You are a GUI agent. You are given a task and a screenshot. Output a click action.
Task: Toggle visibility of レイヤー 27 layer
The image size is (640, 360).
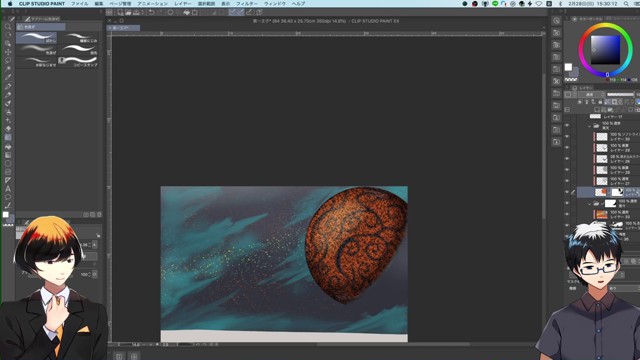tap(567, 181)
